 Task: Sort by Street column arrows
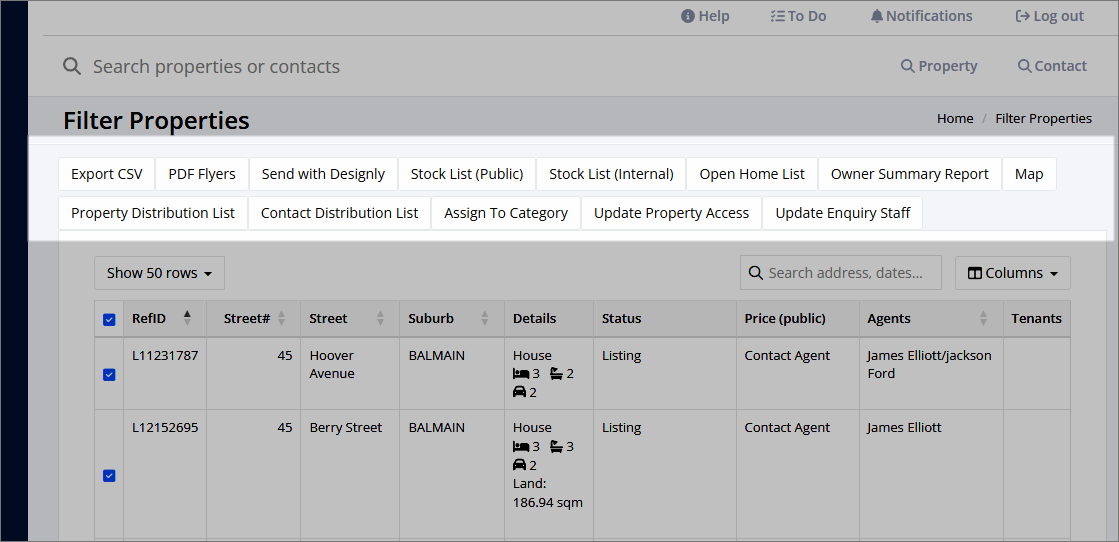[x=380, y=318]
